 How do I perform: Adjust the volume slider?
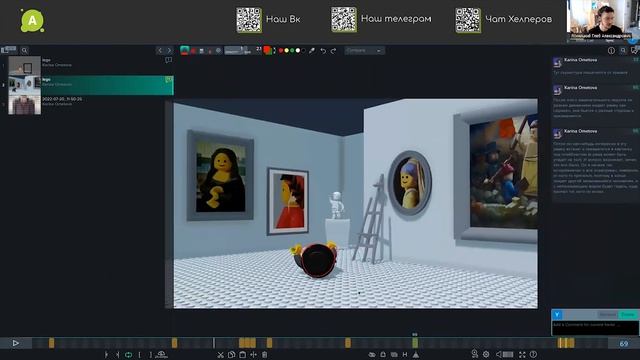[508, 354]
